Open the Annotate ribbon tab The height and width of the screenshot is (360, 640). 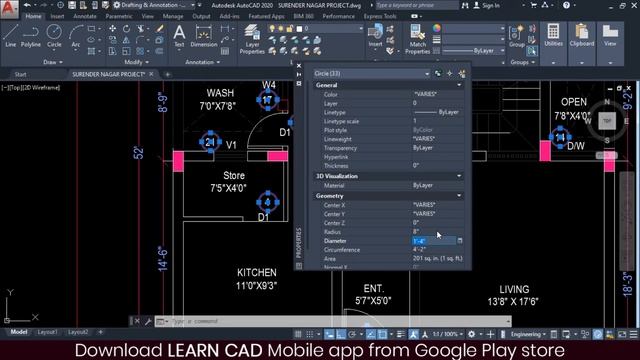(85, 16)
